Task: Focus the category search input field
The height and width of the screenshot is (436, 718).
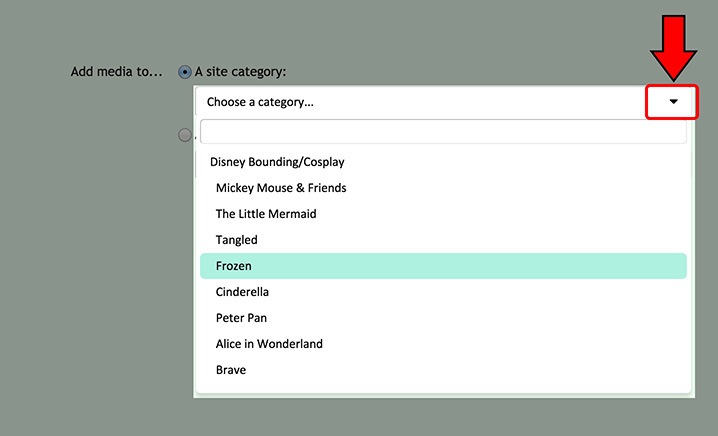Action: 443,132
